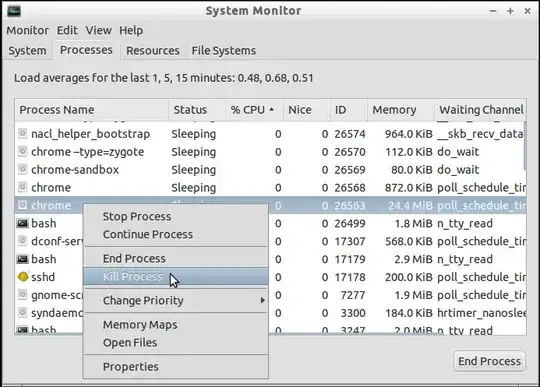Click the sshd process name
The height and width of the screenshot is (387, 540).
click(x=43, y=277)
